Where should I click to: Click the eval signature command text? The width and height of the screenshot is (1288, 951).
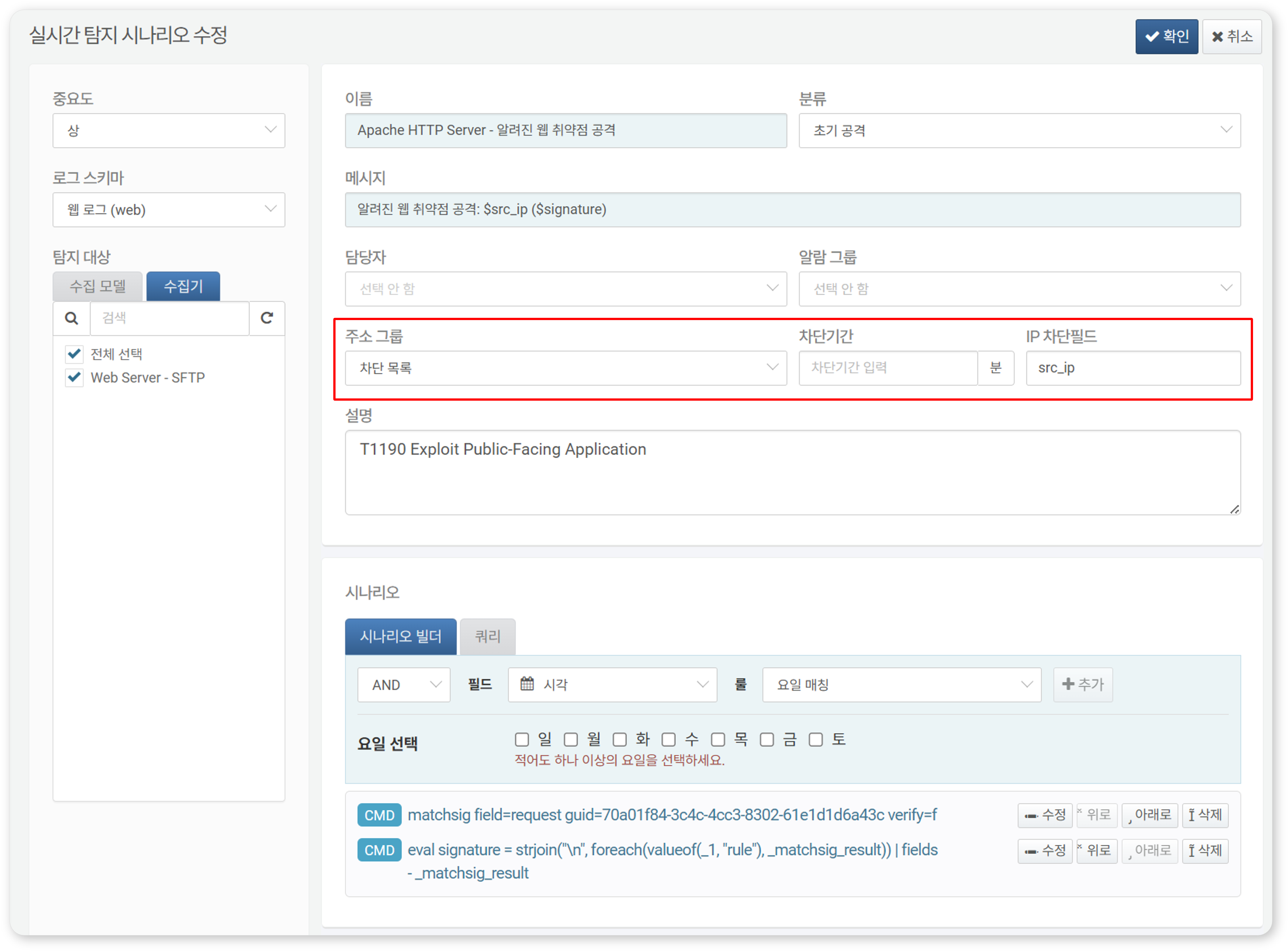click(x=673, y=862)
